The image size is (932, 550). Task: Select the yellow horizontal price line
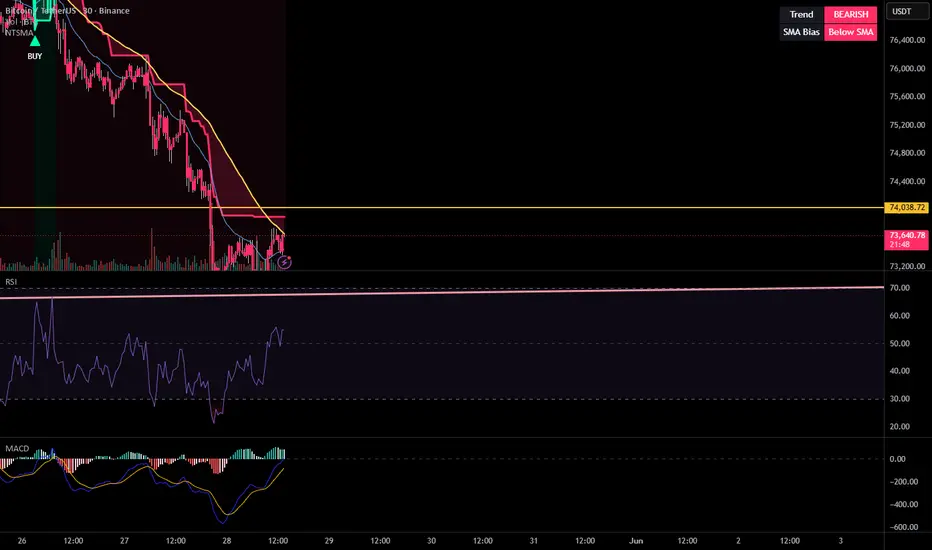(x=442, y=208)
